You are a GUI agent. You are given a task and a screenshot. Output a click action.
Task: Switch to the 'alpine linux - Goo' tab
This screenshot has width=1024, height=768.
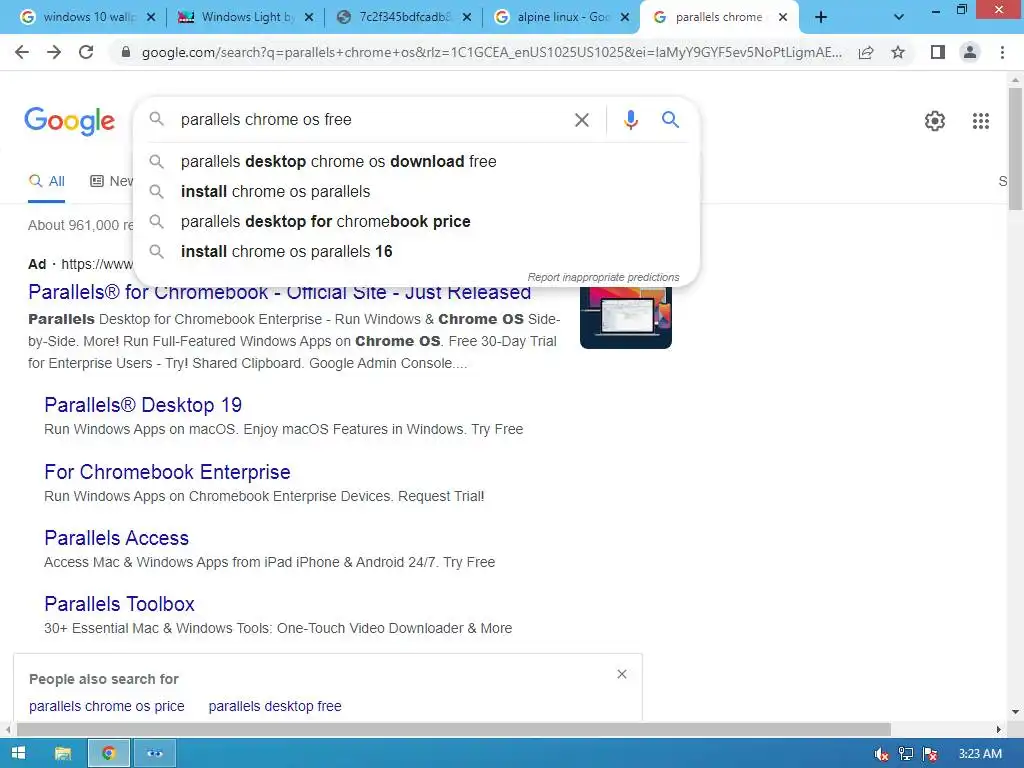tap(561, 17)
